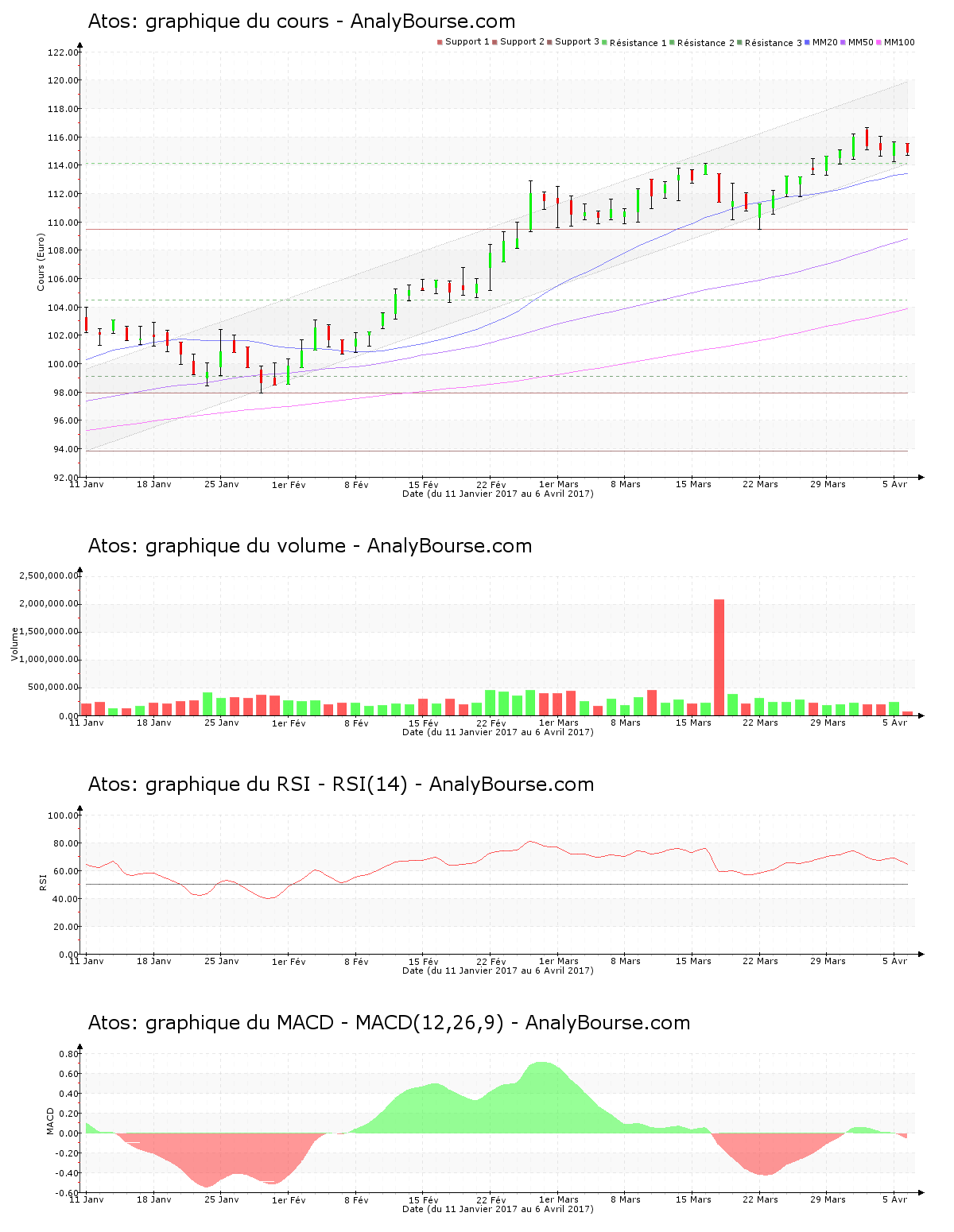Screen dimensions: 954x1232
Task: Click the Support 1 legend color marker
Action: [x=440, y=42]
